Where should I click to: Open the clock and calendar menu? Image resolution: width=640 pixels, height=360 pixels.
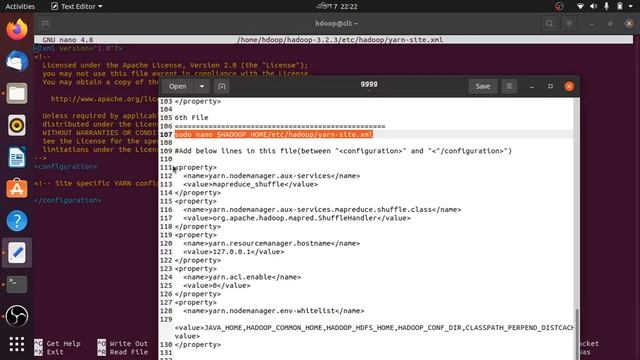pos(337,6)
